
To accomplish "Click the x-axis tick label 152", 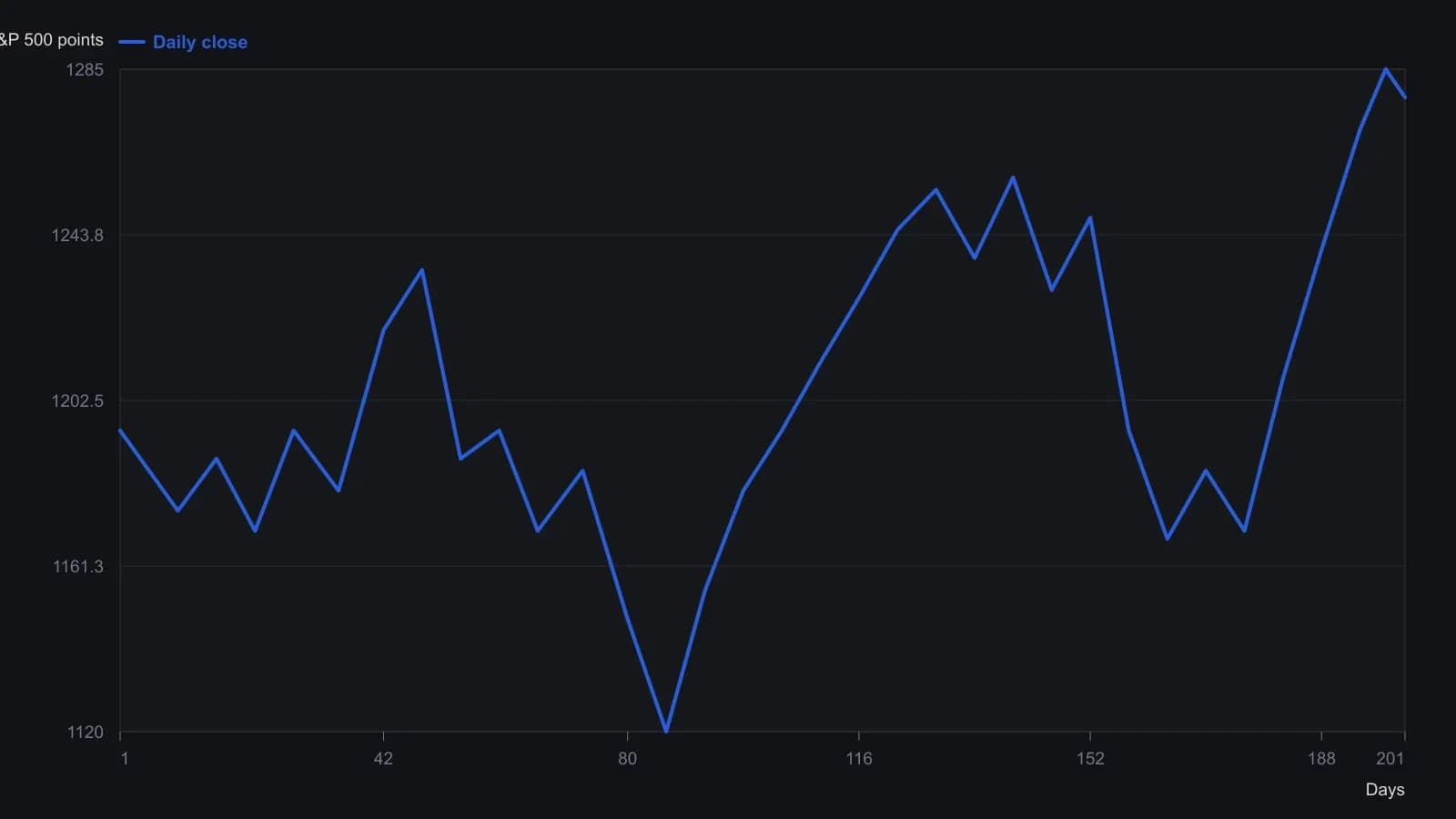I will pyautogui.click(x=1090, y=759).
